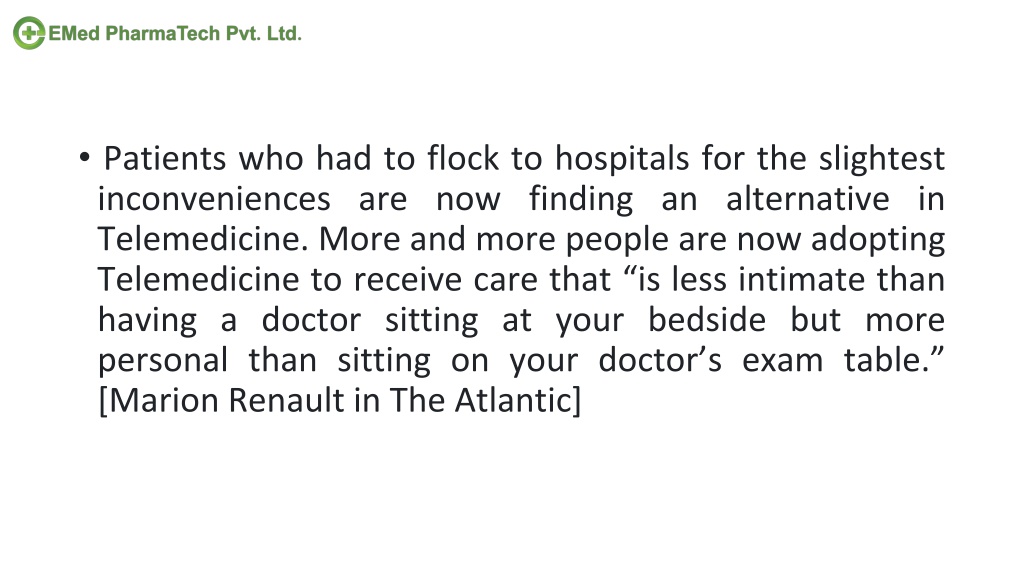Click the word Telemedicine followed by a period
The width and height of the screenshot is (1024, 576).
click(203, 239)
